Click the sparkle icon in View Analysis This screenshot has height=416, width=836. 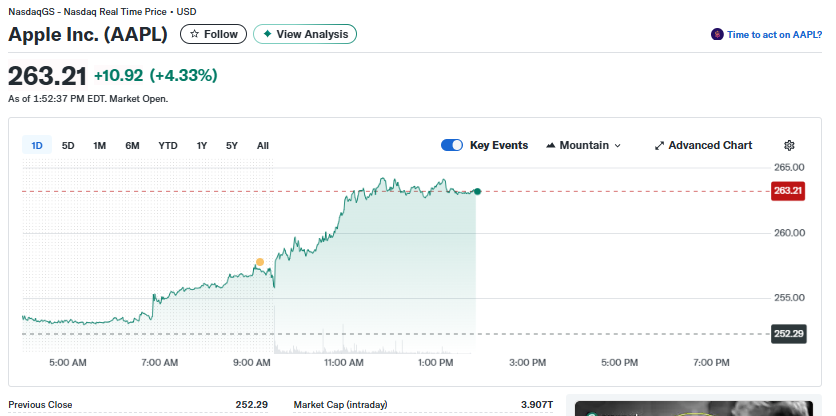click(267, 34)
